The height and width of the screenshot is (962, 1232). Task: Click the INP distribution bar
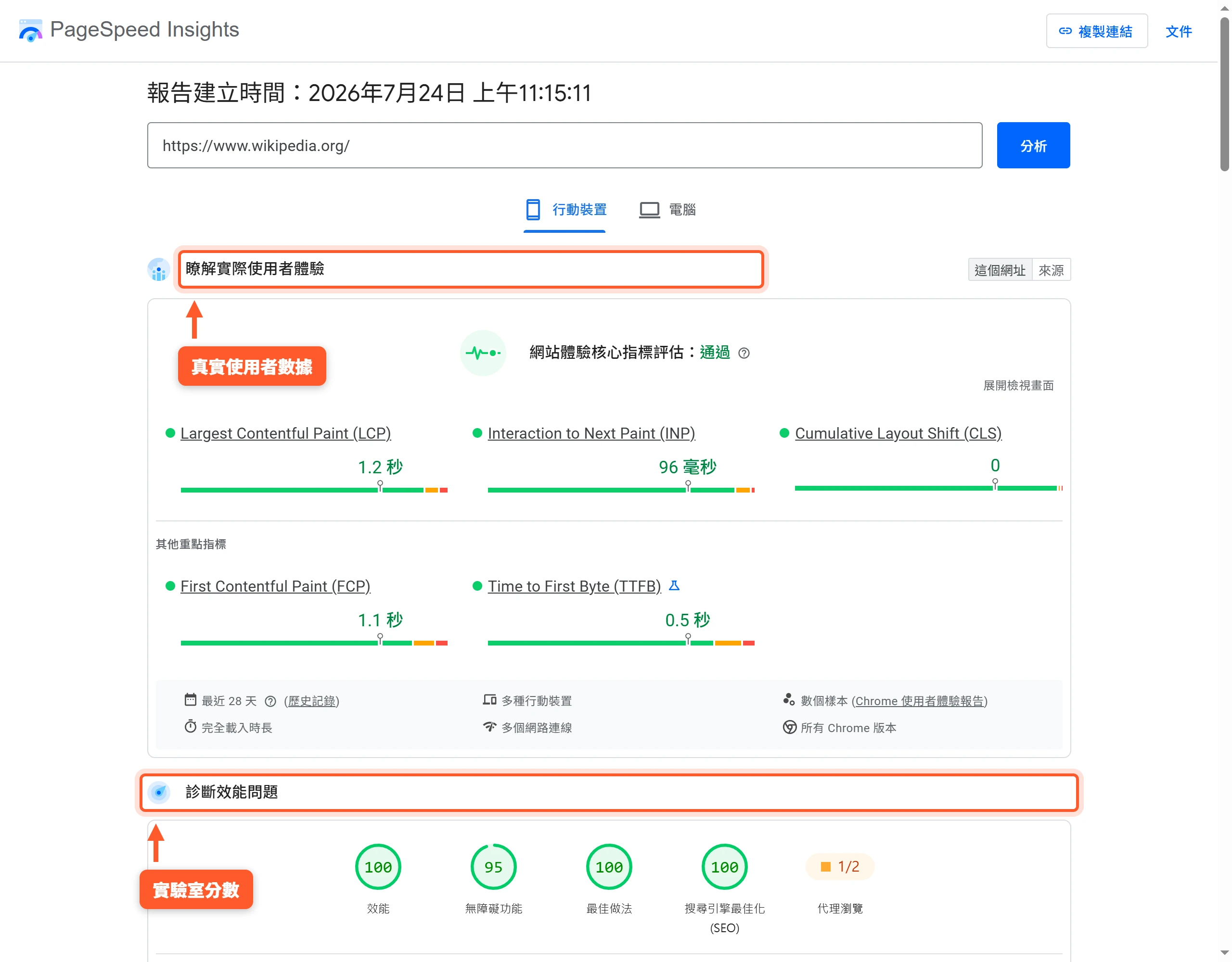(x=621, y=490)
